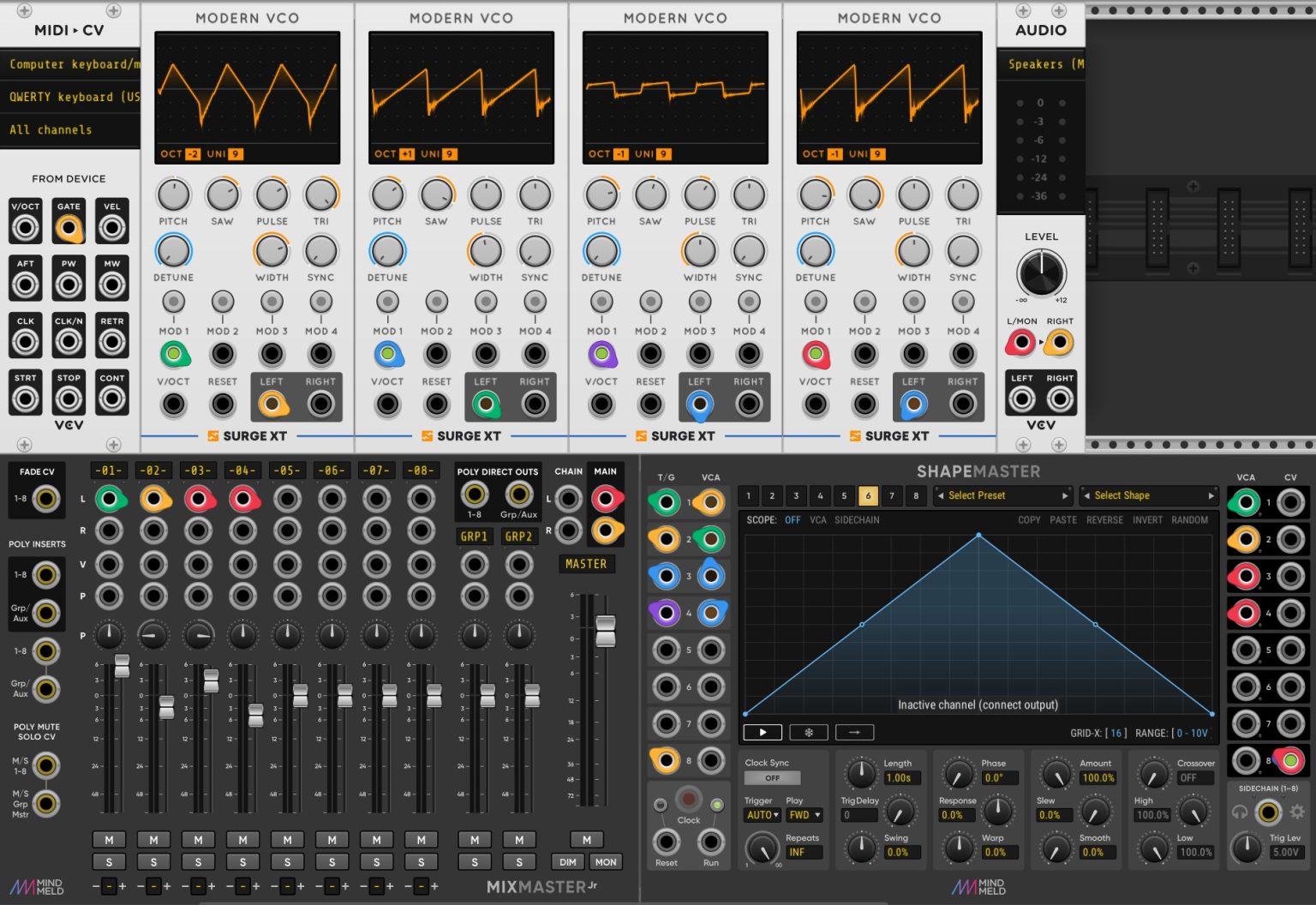The image size is (1316, 905).
Task: Click the Poly Direct Outs Grp/Aux jack
Action: click(519, 494)
